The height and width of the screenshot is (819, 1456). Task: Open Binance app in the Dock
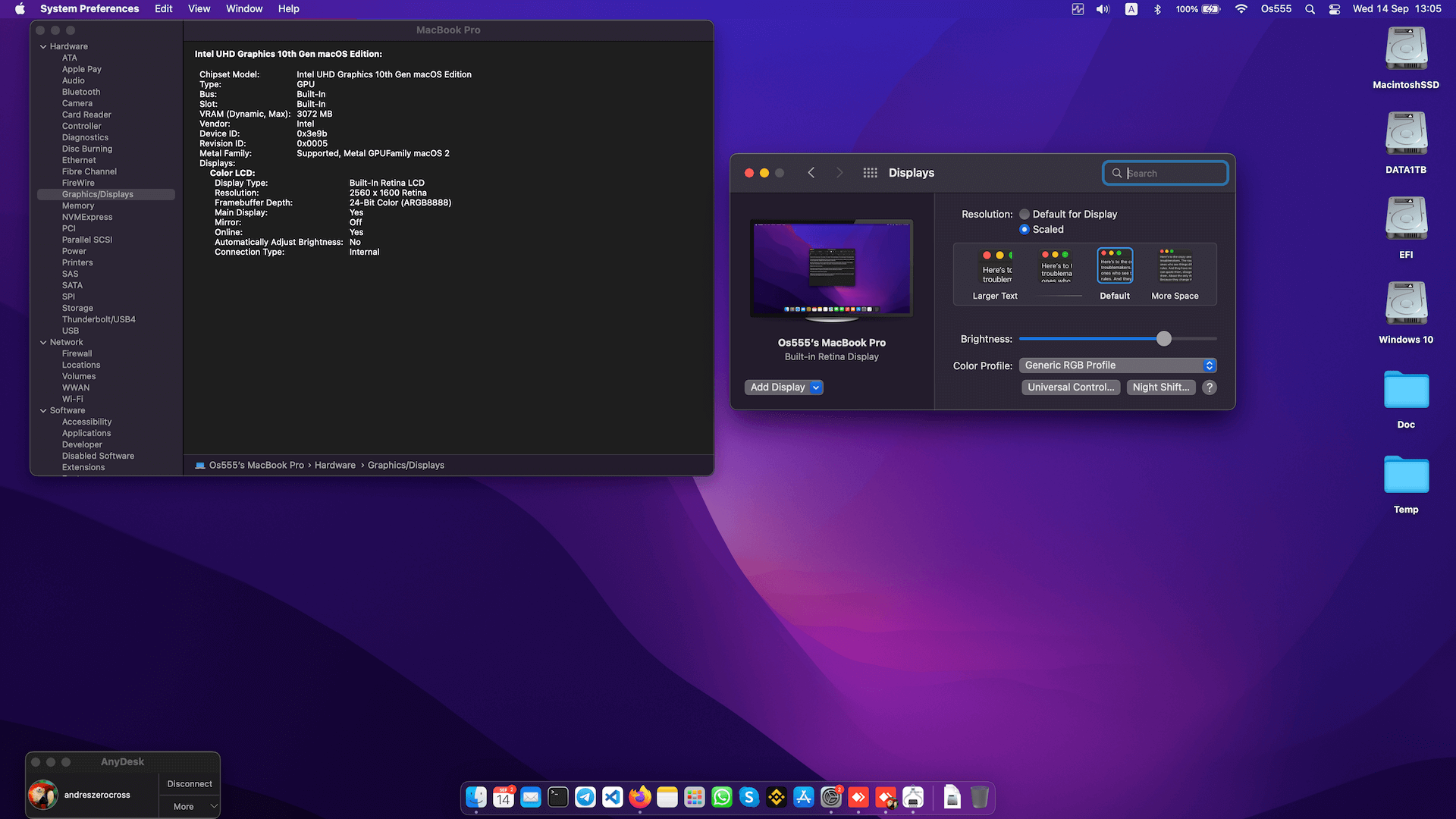pos(777,797)
